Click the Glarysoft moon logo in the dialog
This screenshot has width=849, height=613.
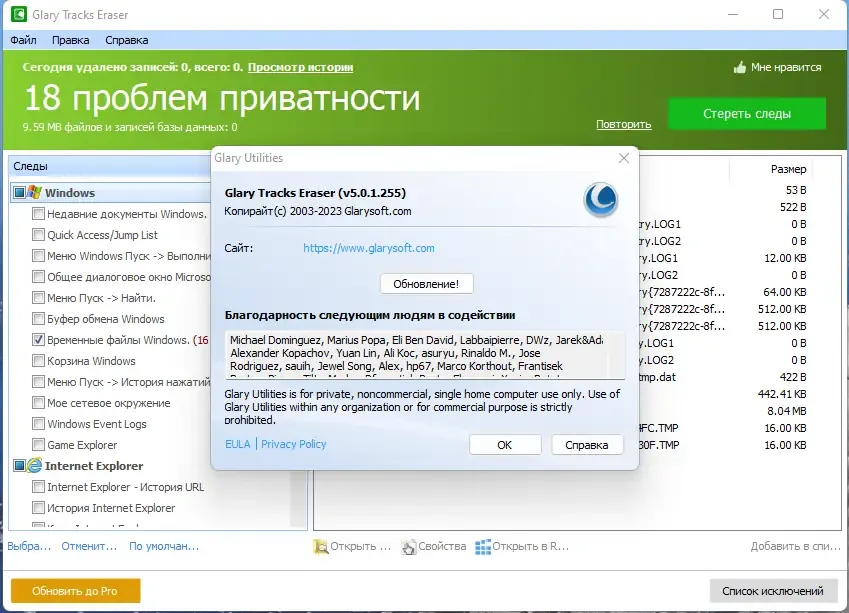600,200
